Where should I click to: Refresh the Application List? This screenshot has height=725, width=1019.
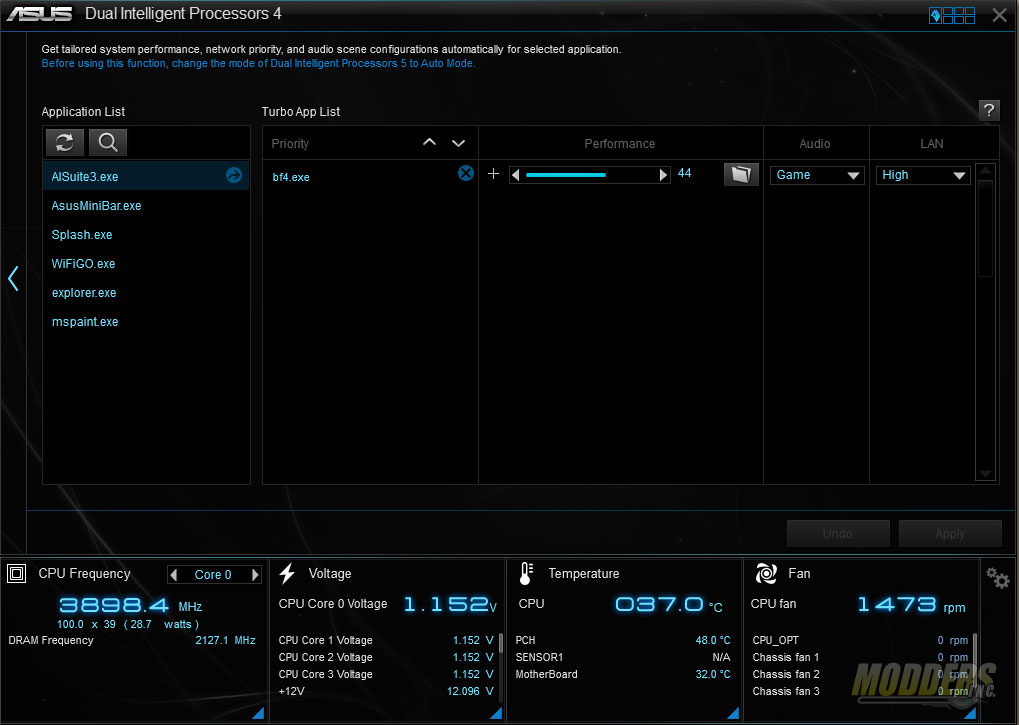click(x=65, y=142)
